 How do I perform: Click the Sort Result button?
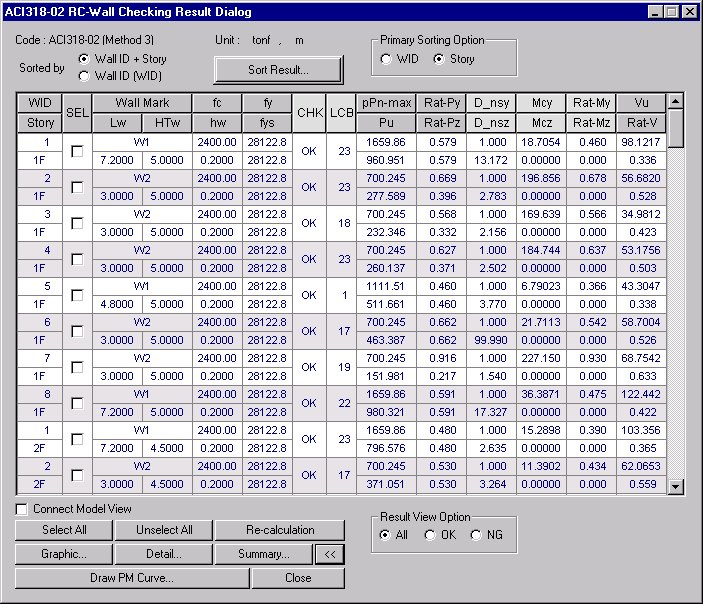pyautogui.click(x=278, y=70)
